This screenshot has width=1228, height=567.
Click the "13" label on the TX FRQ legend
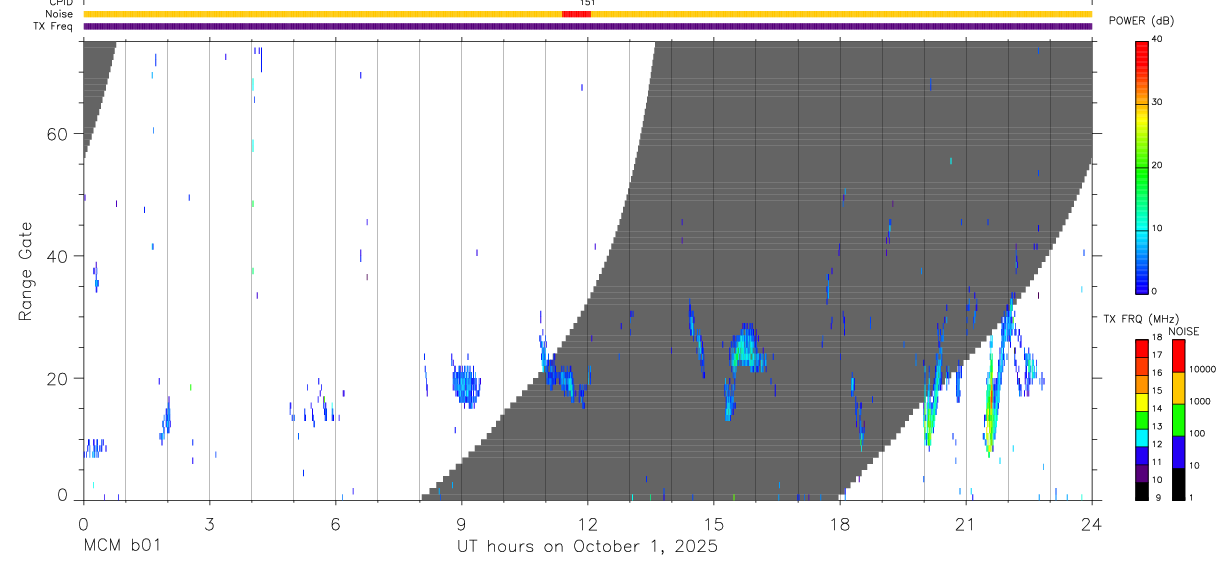[x=1158, y=426]
